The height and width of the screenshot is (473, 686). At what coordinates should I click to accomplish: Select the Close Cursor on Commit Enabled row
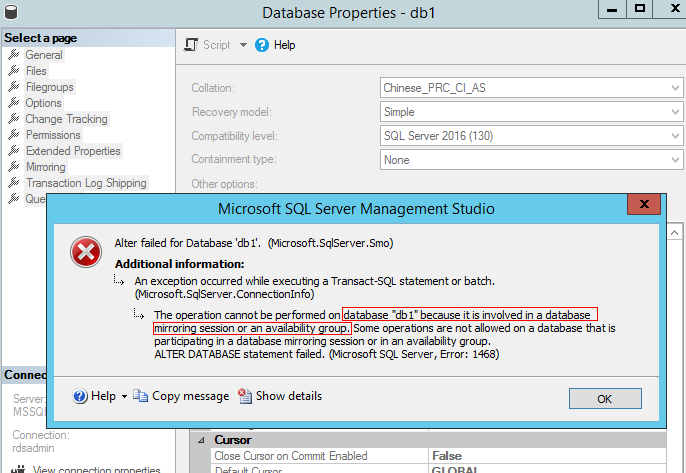click(x=438, y=456)
